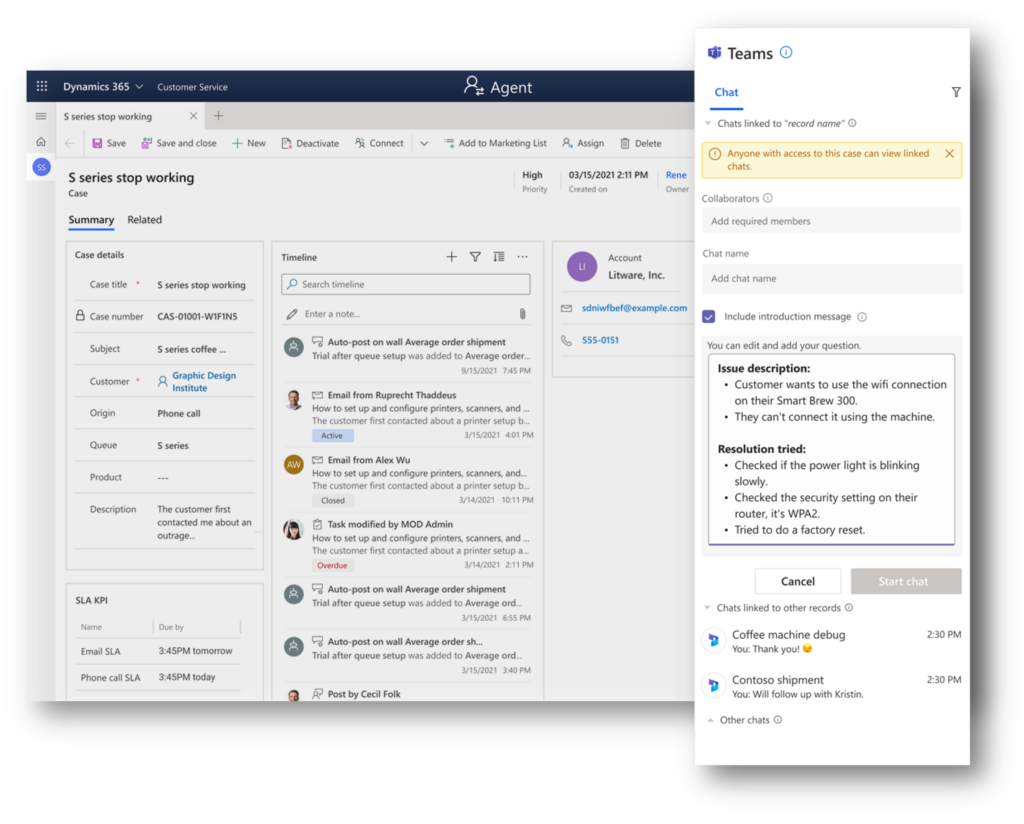Click the timeline filter funnel icon
Screen dimensions: 1024x824
click(x=475, y=257)
